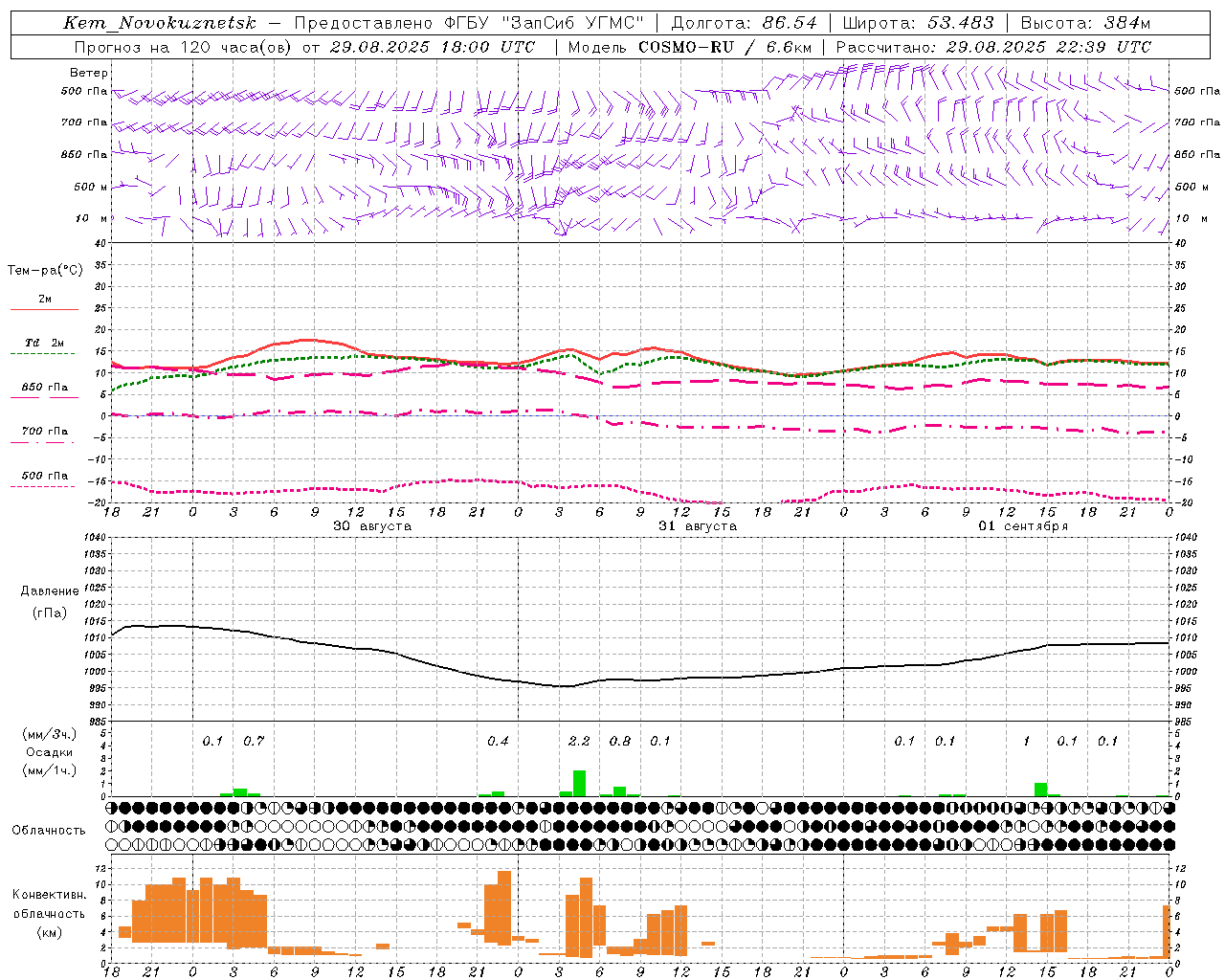The image size is (1225, 980).
Task: Click the '(гПа)' unit under Давление
Action: [50, 612]
